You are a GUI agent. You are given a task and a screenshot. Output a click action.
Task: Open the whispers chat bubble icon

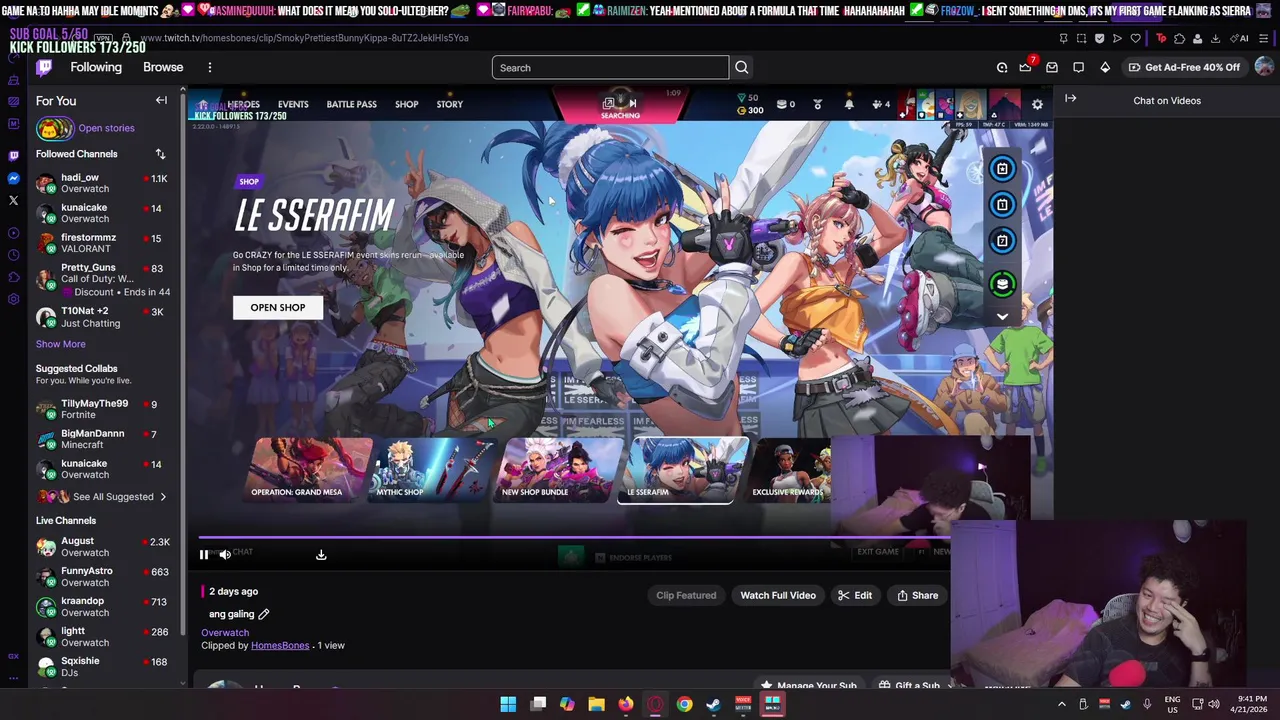coord(1078,67)
